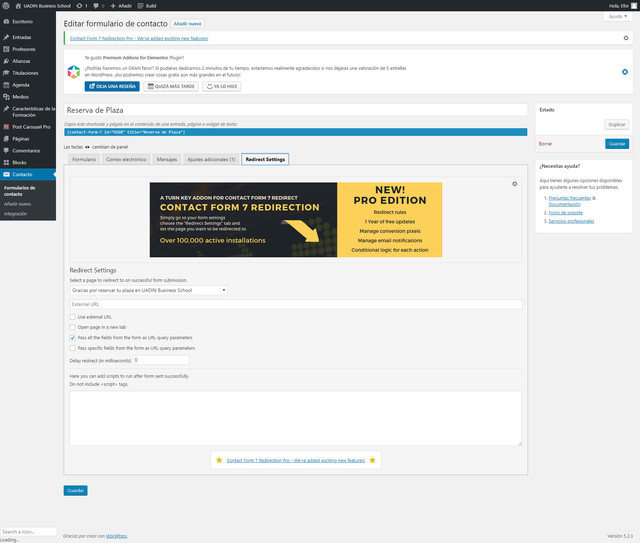640x543 pixels.
Task: Open Preguntas frecuentes help link
Action: (569, 198)
